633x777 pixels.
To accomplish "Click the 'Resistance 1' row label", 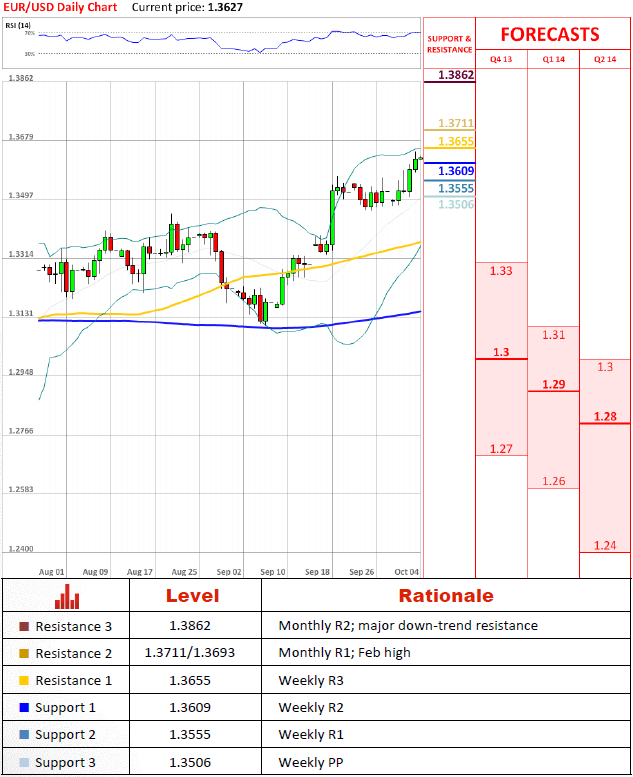I will point(73,680).
